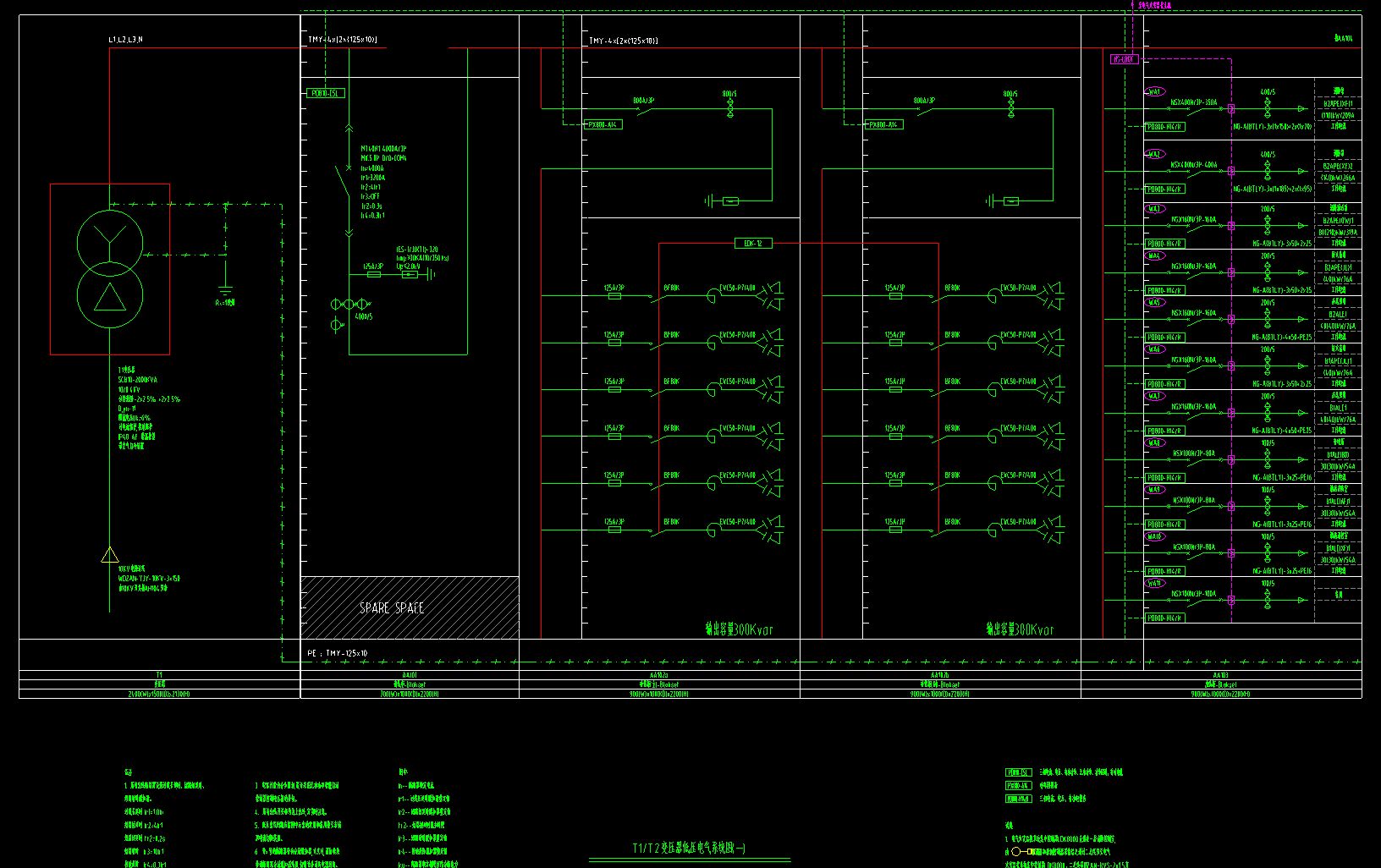Select the T1/T2 drawing title text
Image resolution: width=1381 pixels, height=868 pixels.
coord(689,848)
